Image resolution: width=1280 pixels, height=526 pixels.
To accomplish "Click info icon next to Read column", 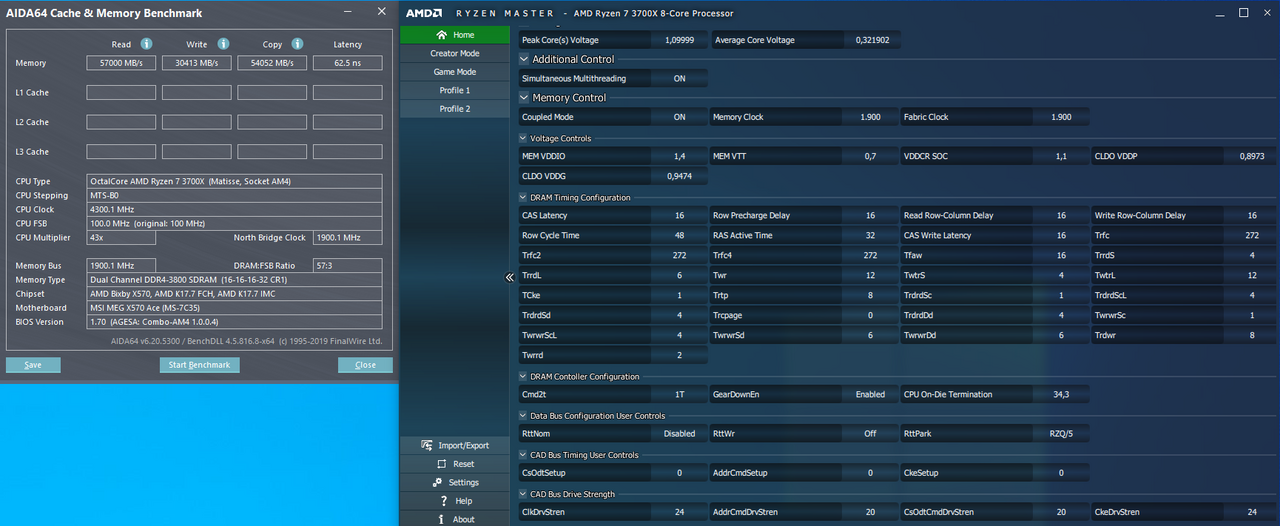I will (x=146, y=44).
